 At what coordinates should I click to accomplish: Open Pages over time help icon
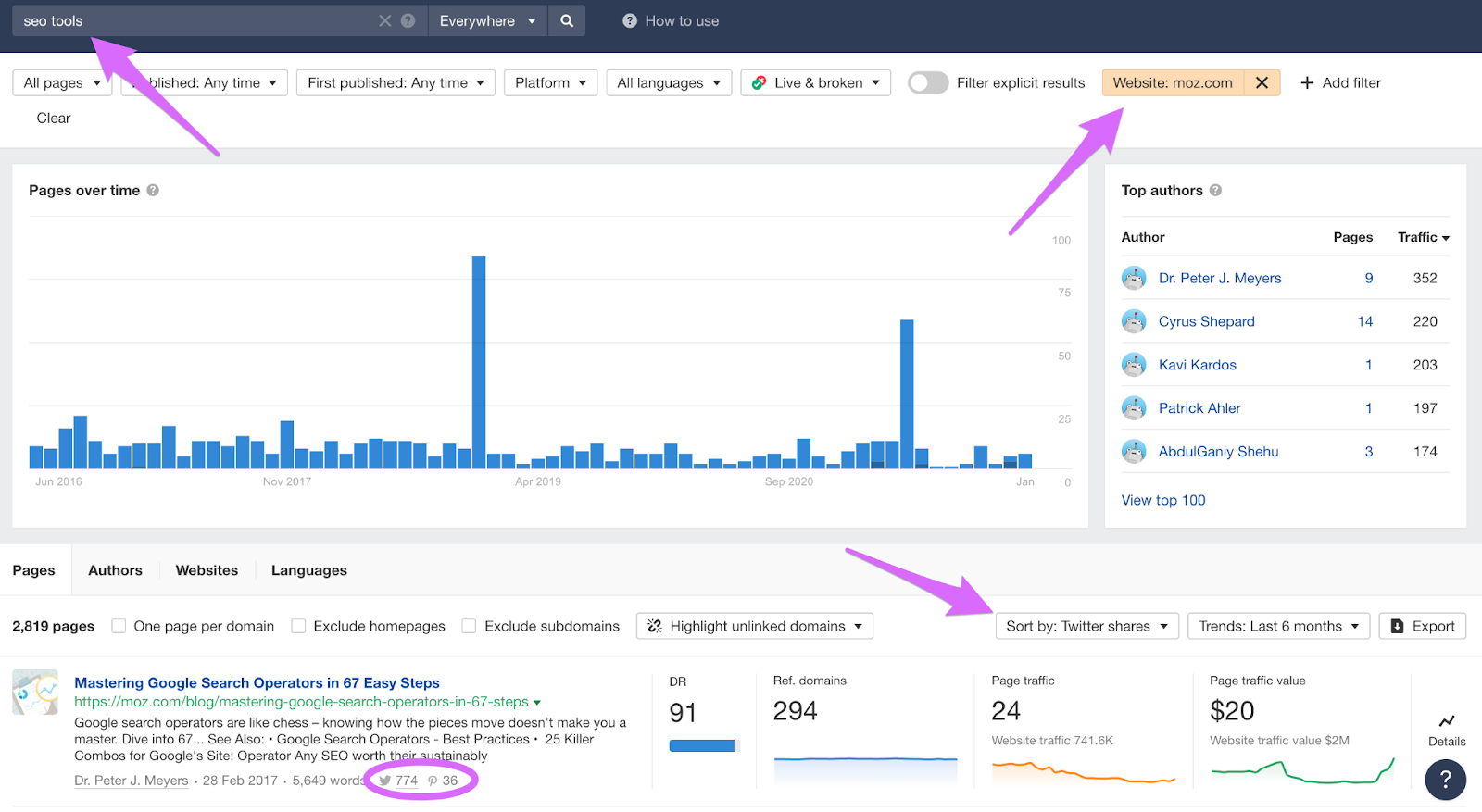pyautogui.click(x=153, y=190)
